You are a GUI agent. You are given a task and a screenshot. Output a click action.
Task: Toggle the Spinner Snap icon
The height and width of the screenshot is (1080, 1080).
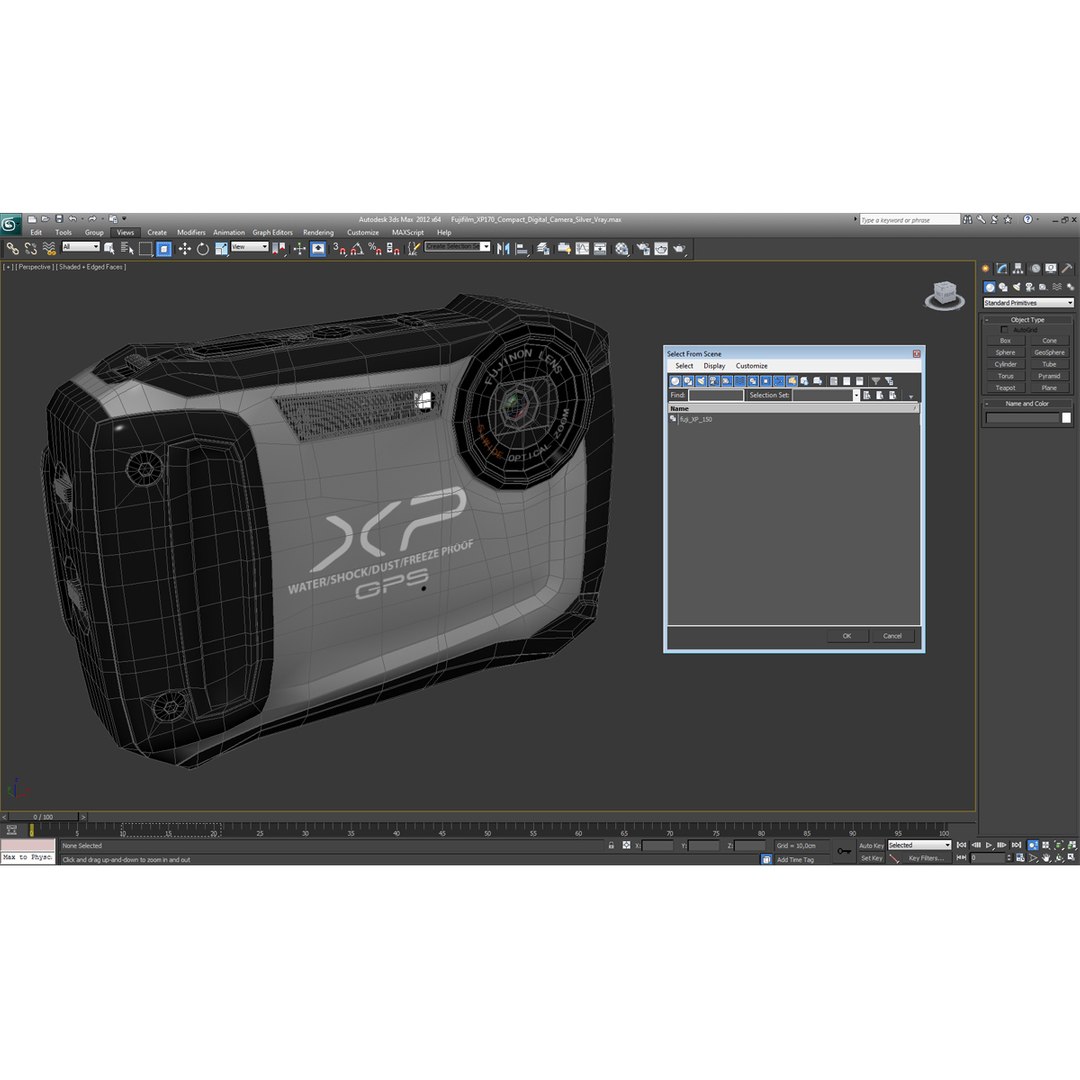pyautogui.click(x=393, y=249)
